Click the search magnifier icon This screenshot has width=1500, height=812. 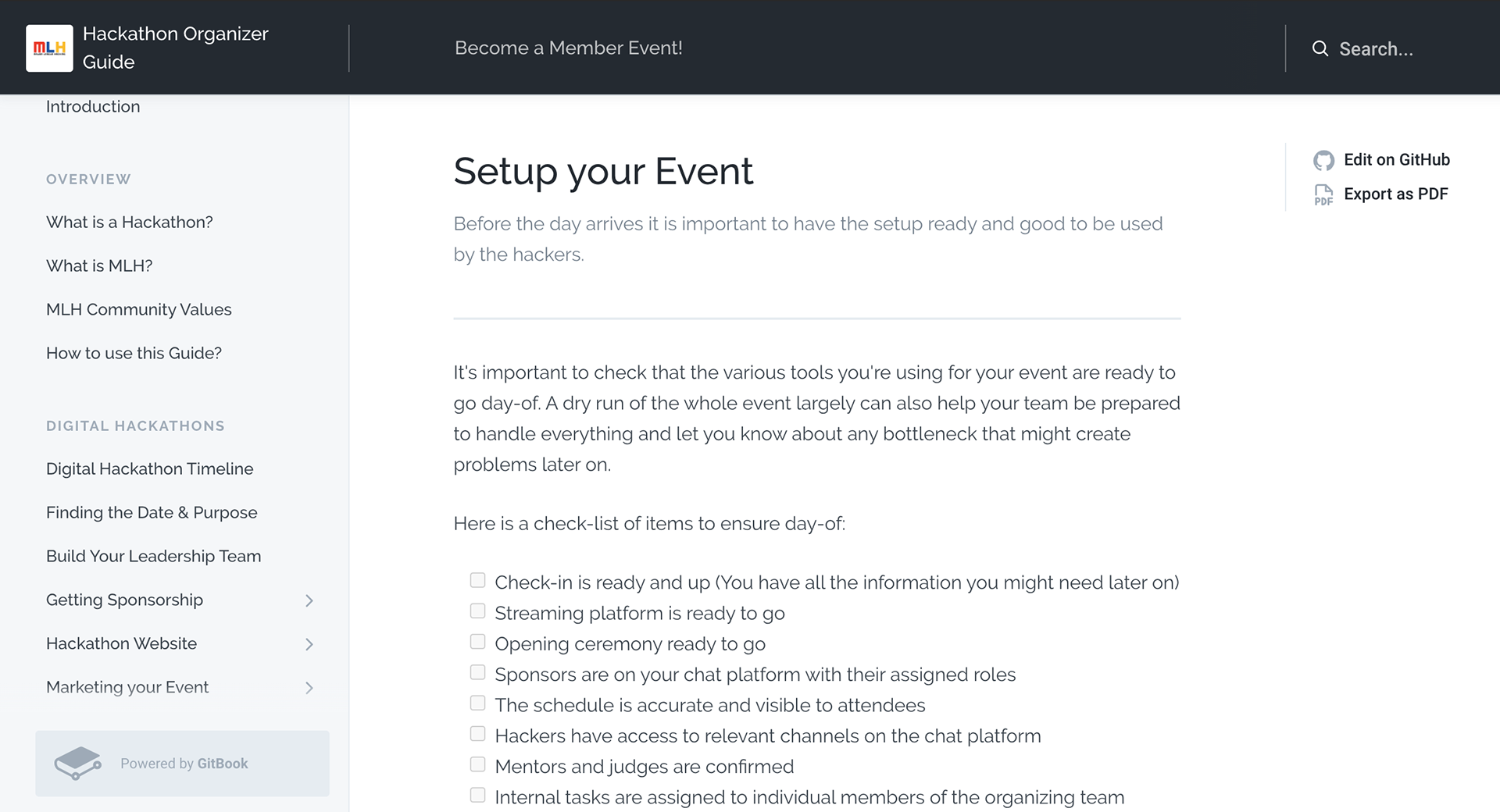[x=1320, y=48]
